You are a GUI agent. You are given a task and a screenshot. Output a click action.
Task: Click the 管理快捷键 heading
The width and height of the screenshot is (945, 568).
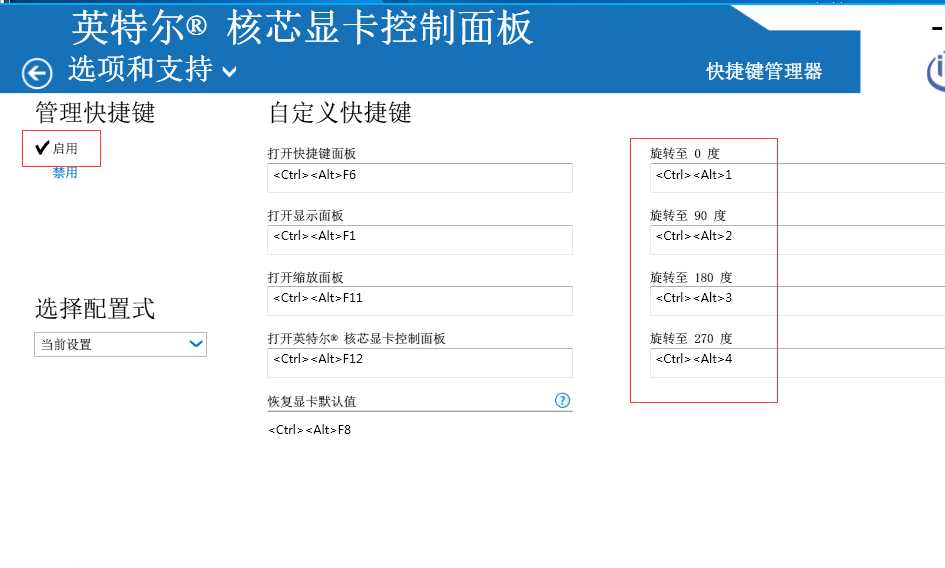pos(95,113)
